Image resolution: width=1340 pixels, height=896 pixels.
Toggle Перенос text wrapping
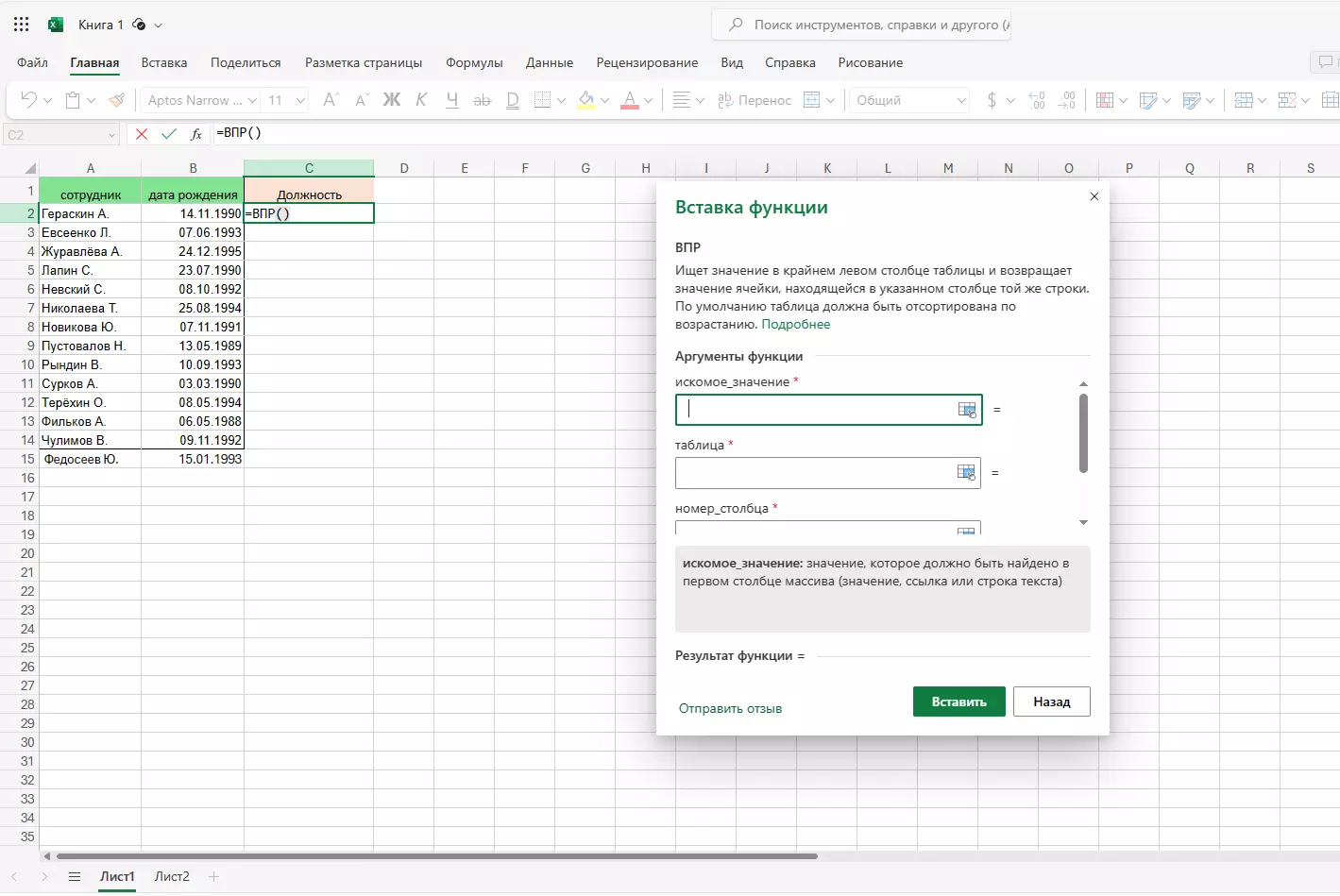pyautogui.click(x=755, y=100)
